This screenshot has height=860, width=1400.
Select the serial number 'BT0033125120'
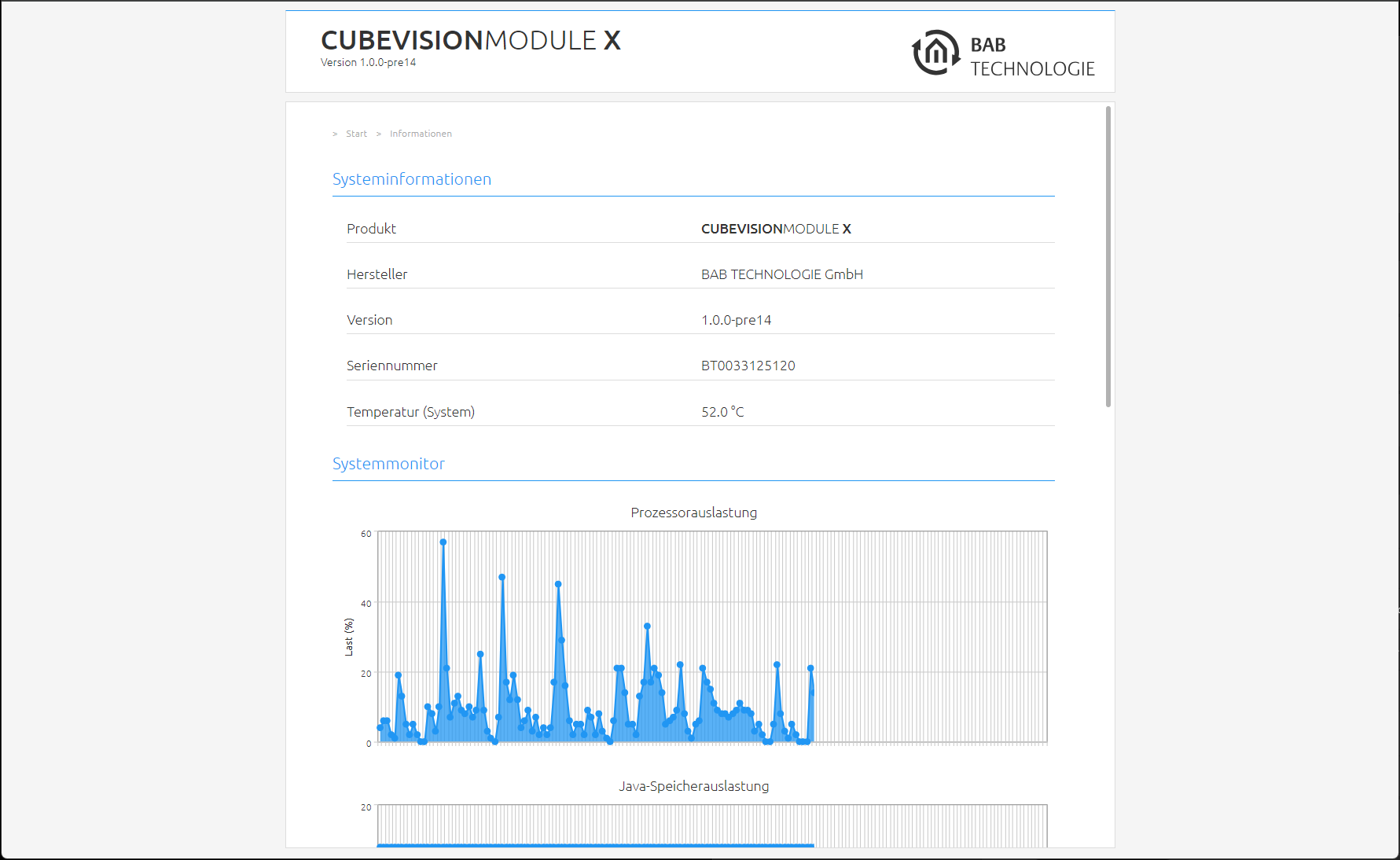tap(748, 366)
